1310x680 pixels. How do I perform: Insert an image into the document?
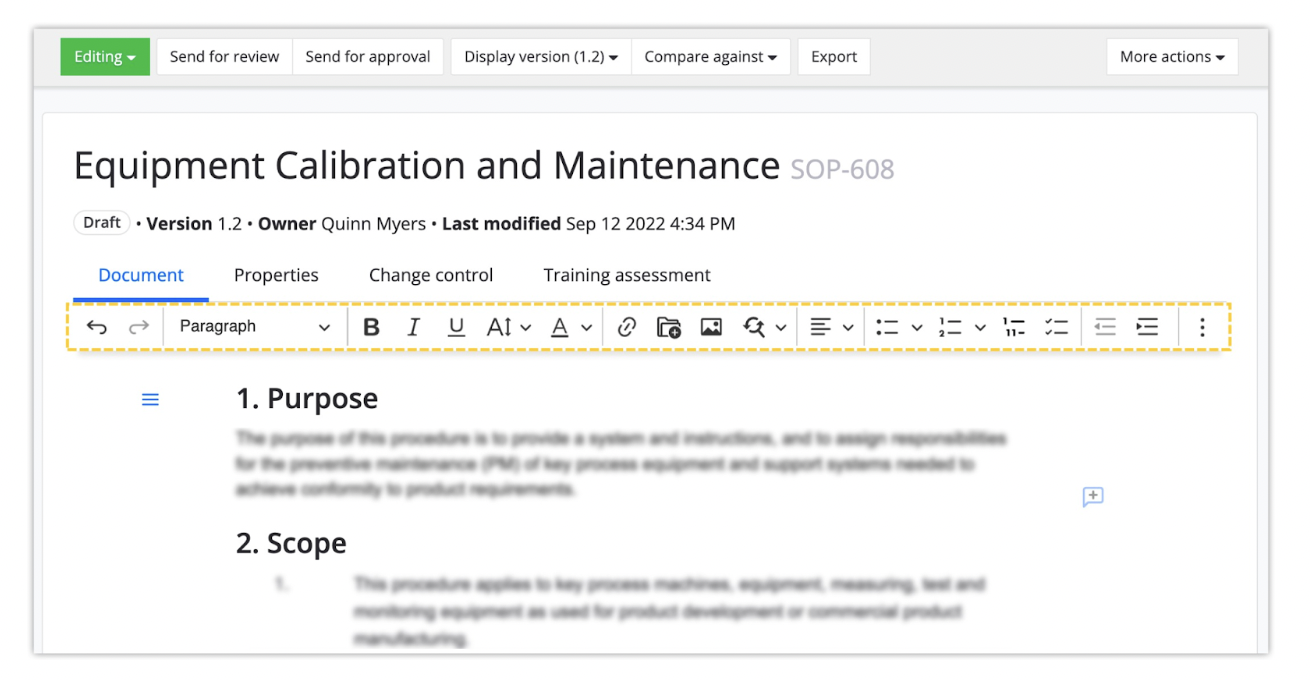[712, 327]
